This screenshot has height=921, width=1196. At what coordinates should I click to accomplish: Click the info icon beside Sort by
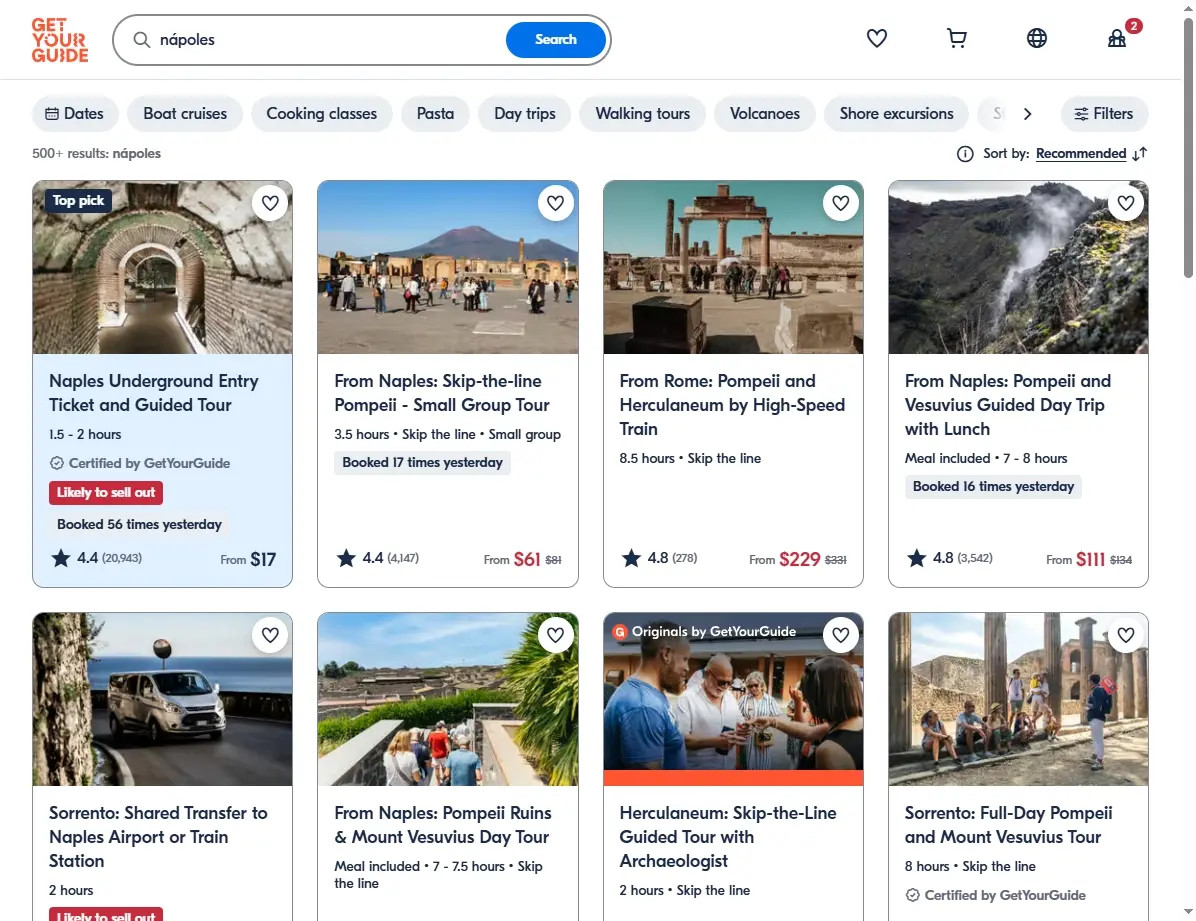pyautogui.click(x=965, y=154)
